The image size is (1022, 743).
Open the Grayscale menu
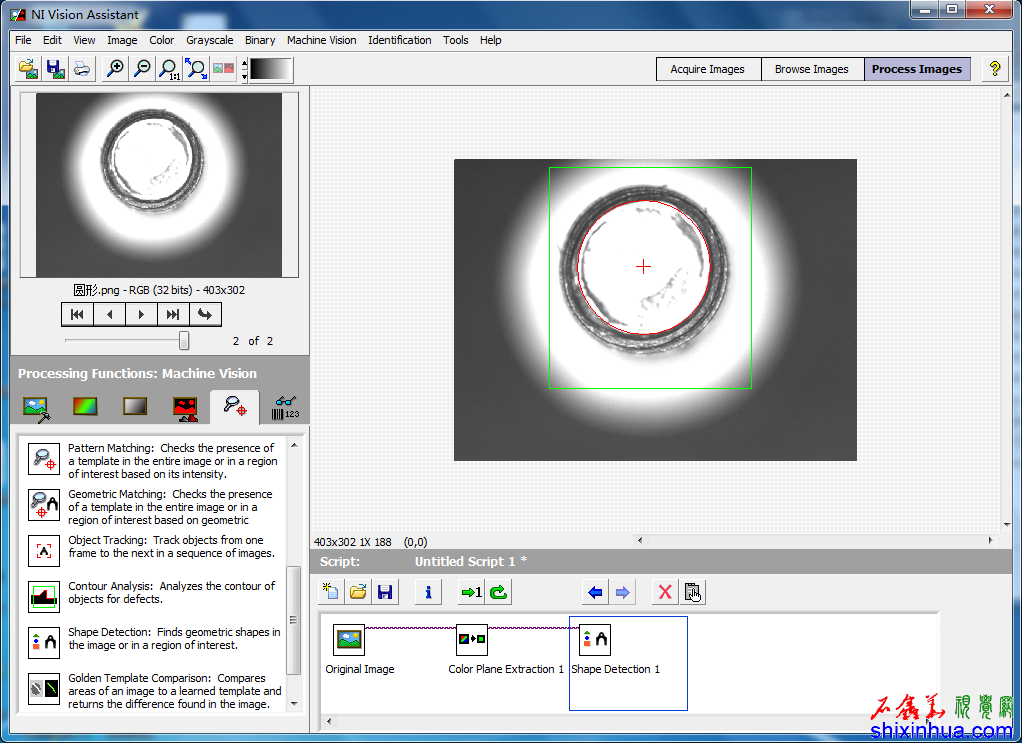(x=210, y=40)
